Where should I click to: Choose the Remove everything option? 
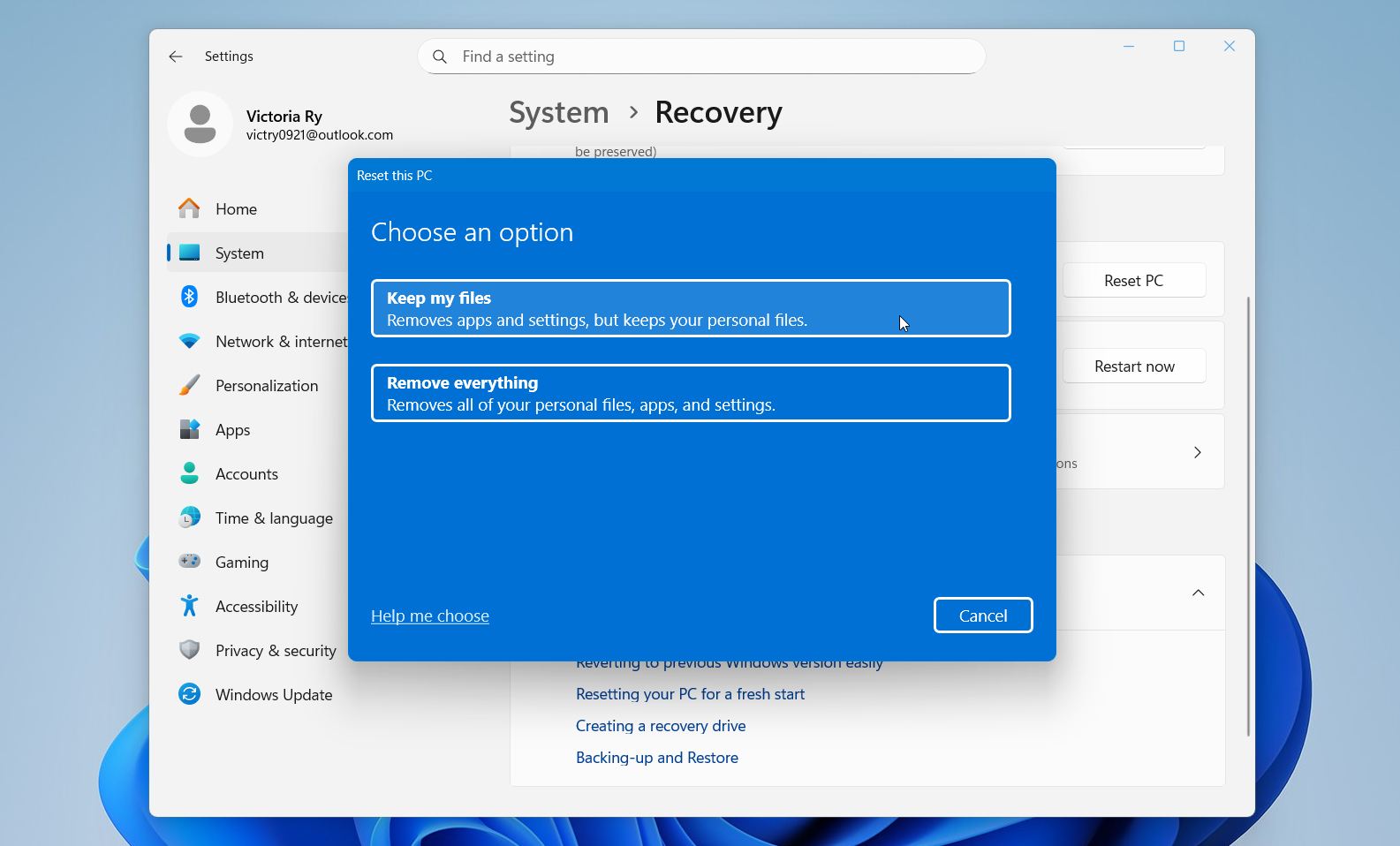click(x=690, y=393)
